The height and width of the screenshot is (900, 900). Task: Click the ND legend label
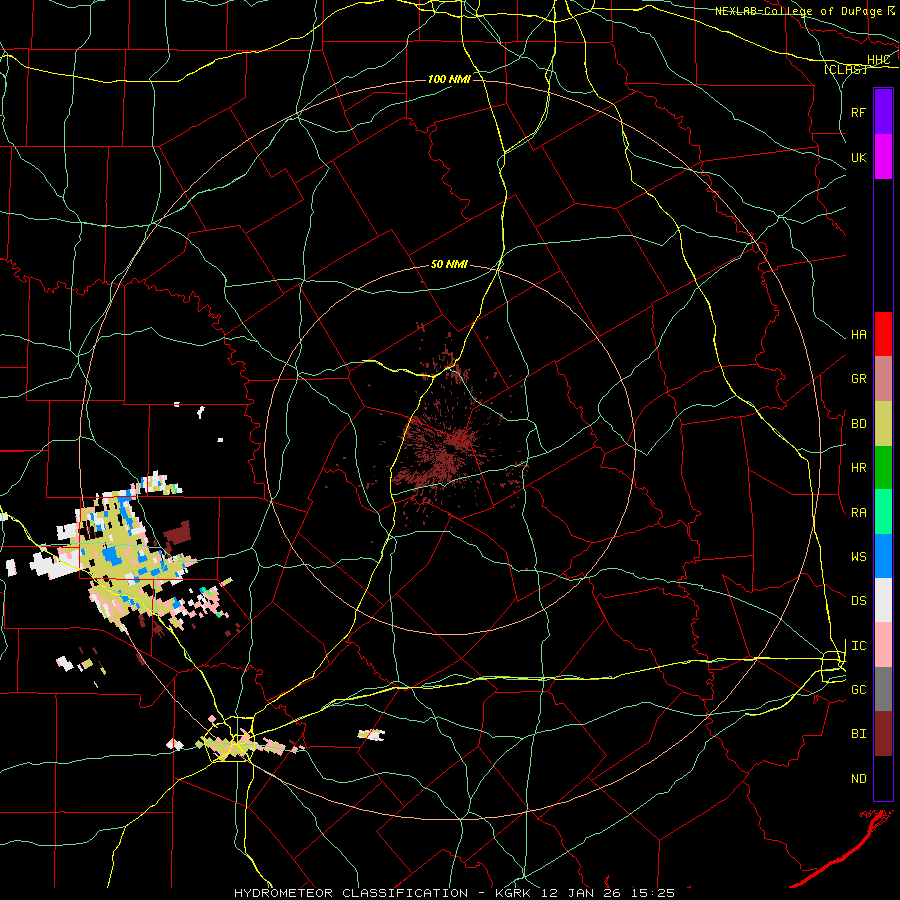point(858,779)
